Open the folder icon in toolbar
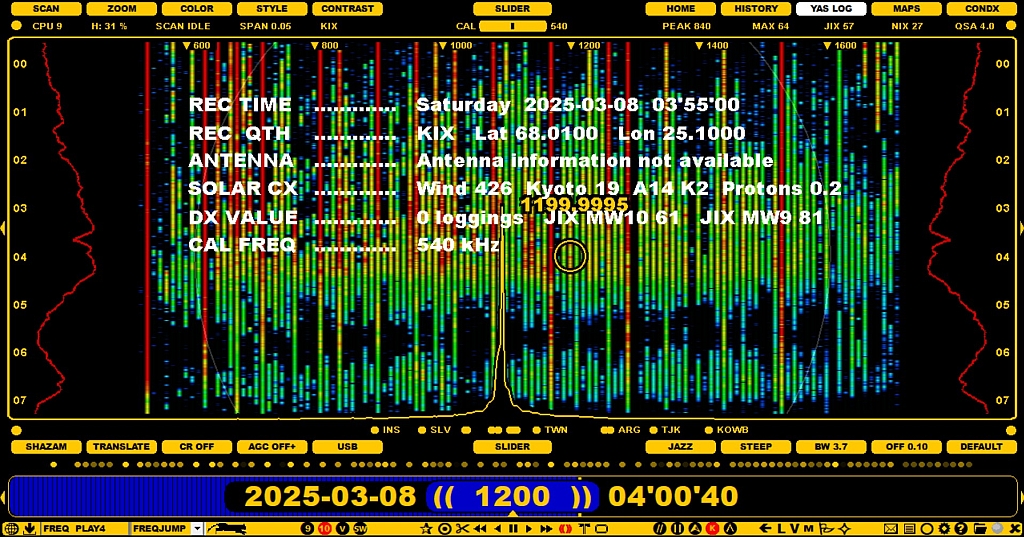1024x537 pixels. (980, 528)
